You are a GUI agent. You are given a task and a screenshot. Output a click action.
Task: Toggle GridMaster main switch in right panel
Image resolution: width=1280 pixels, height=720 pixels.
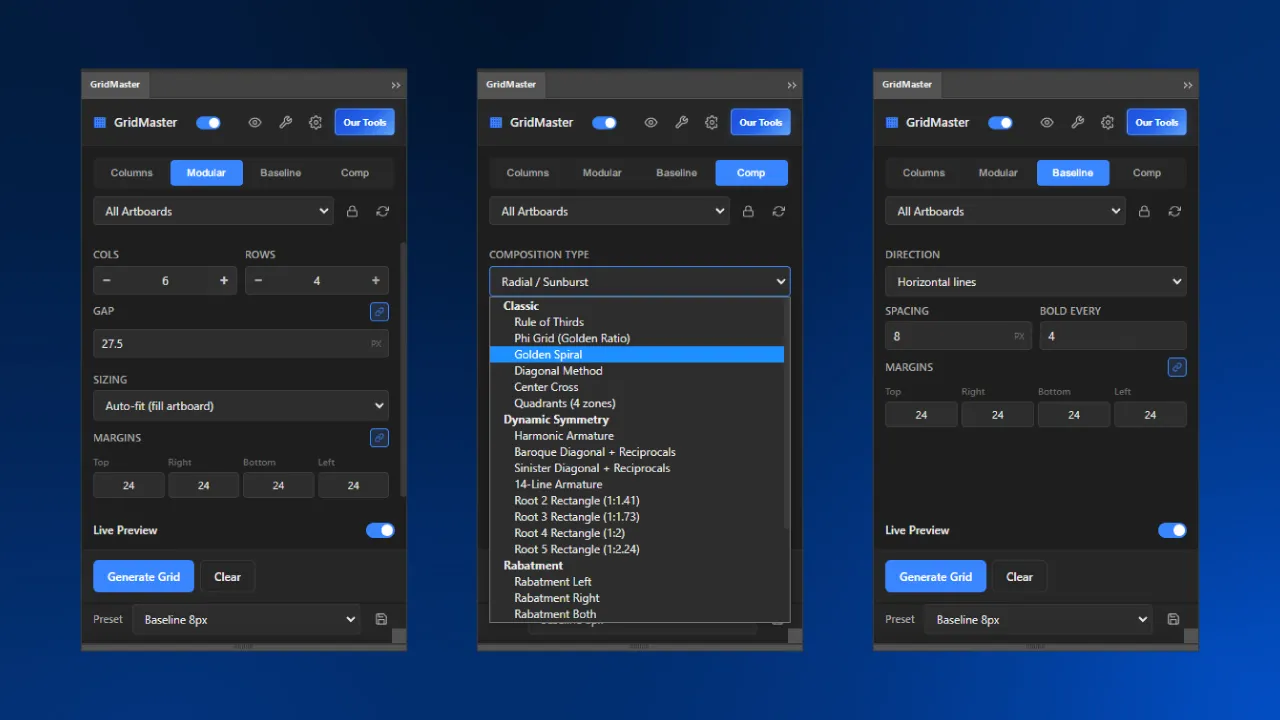tap(1000, 123)
